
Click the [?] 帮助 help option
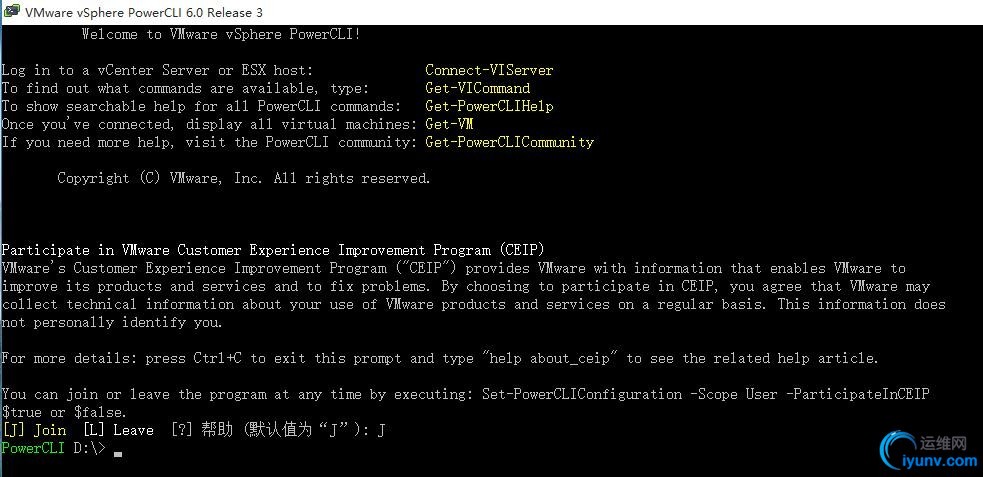coord(201,430)
